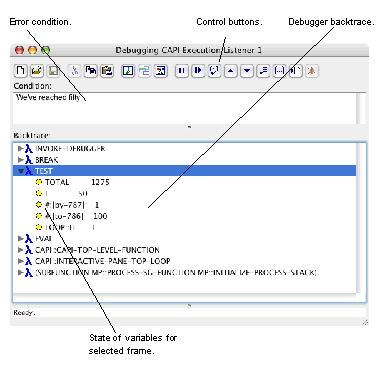
Task: Collapse the TEST frame
Action: pyautogui.click(x=20, y=171)
